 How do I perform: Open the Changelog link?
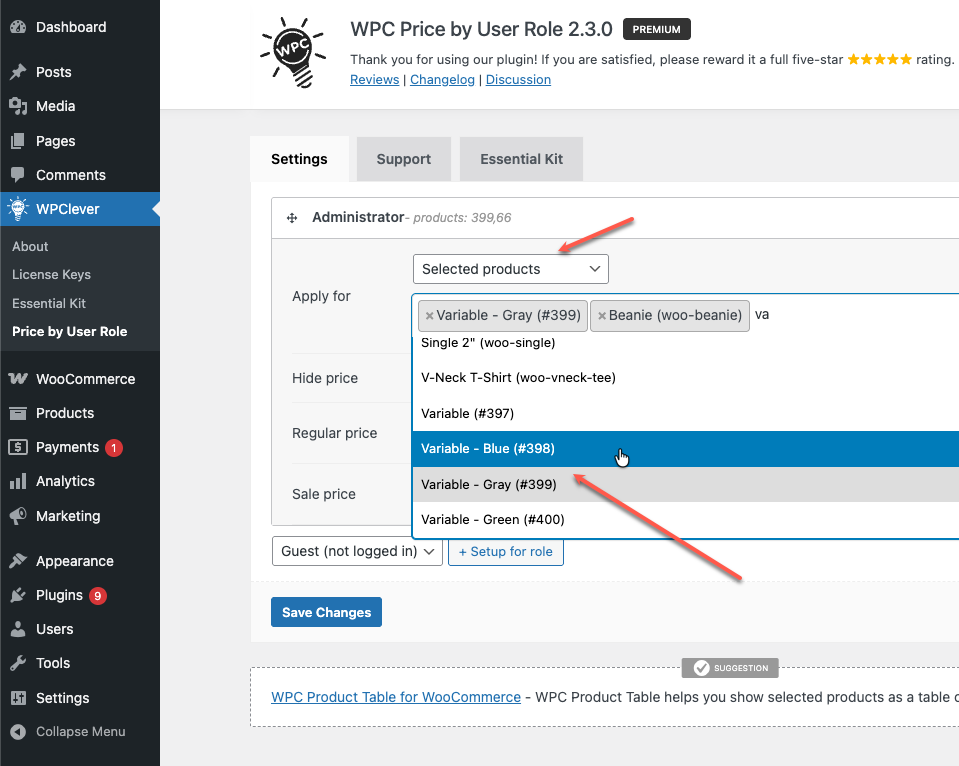pos(442,80)
